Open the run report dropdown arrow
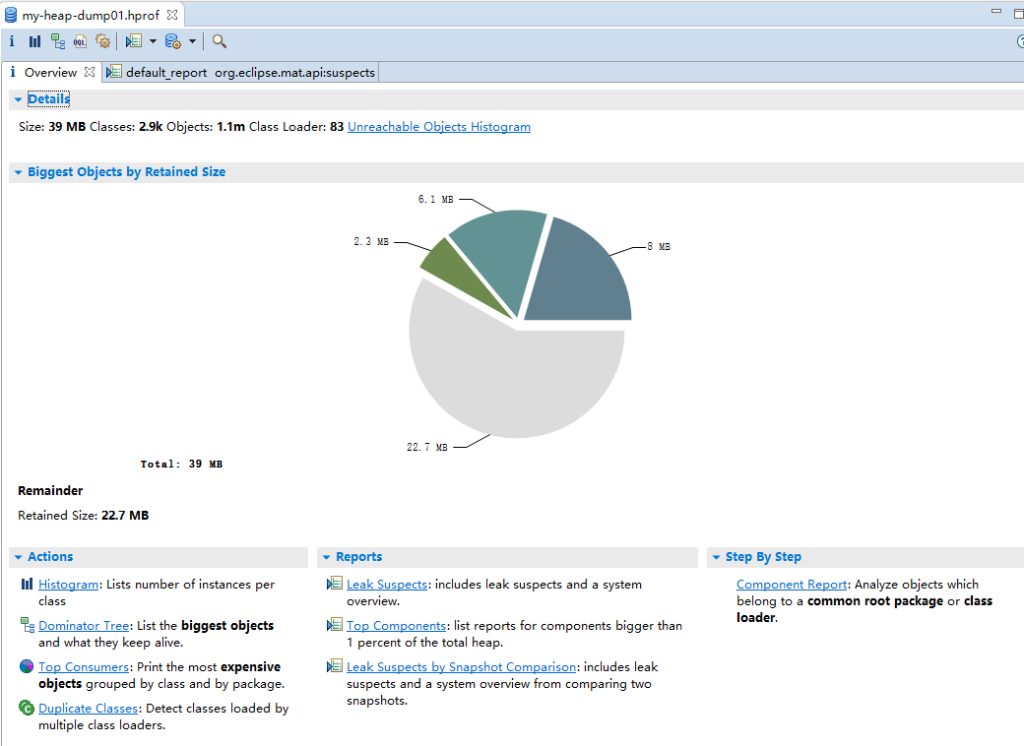The width and height of the screenshot is (1024, 746). click(x=153, y=41)
